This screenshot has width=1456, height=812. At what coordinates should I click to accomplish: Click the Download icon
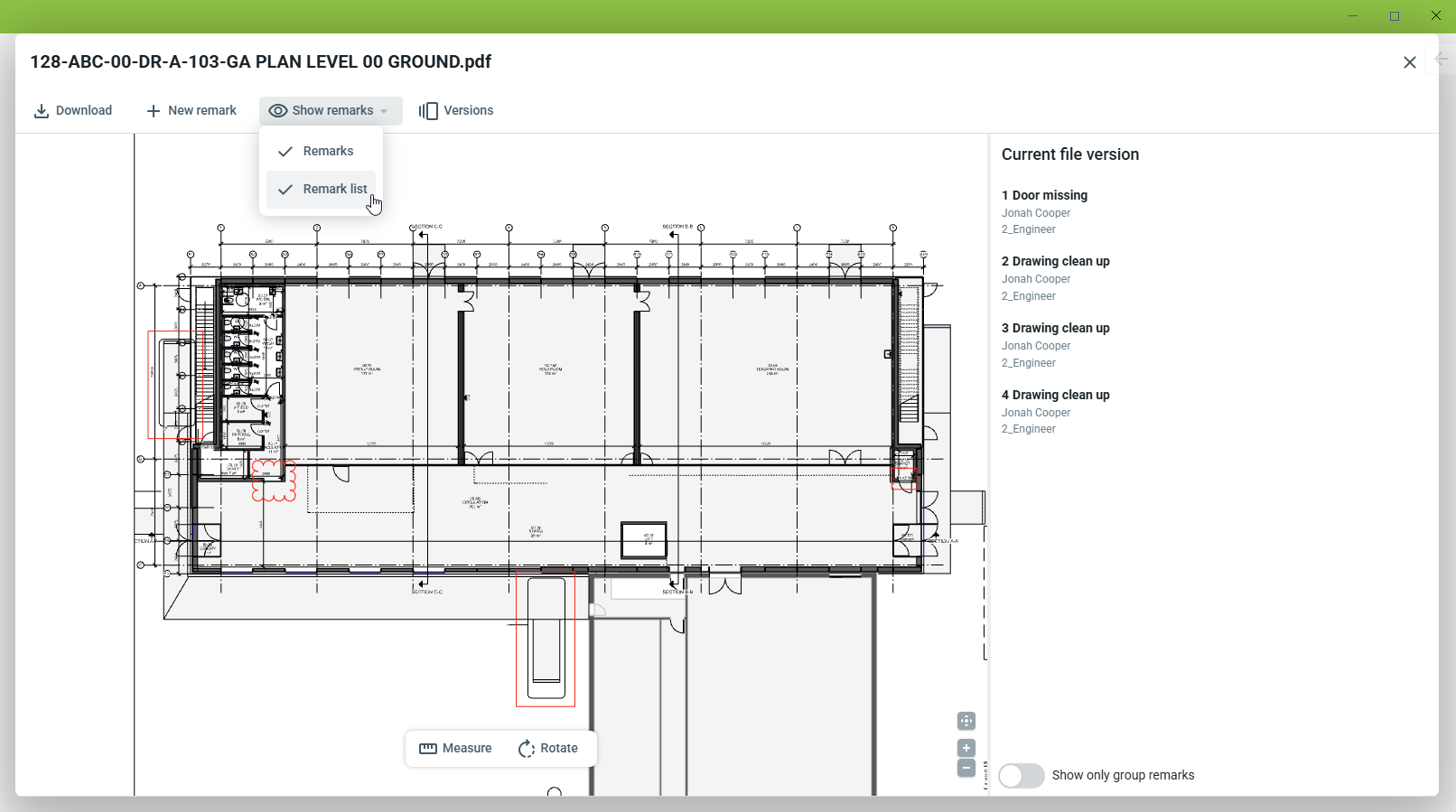[41, 111]
